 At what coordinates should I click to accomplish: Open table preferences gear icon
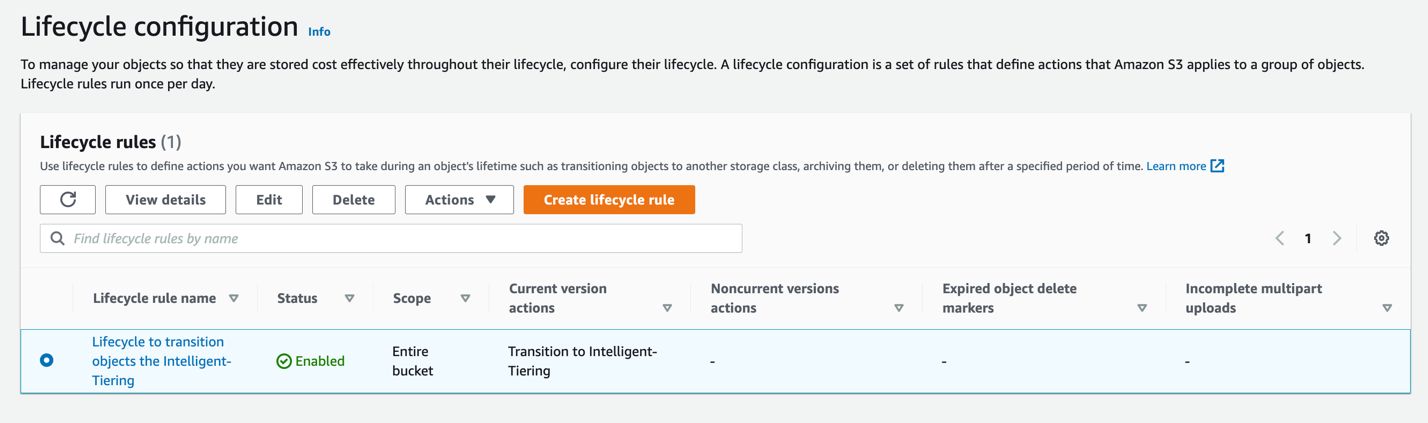click(1381, 238)
